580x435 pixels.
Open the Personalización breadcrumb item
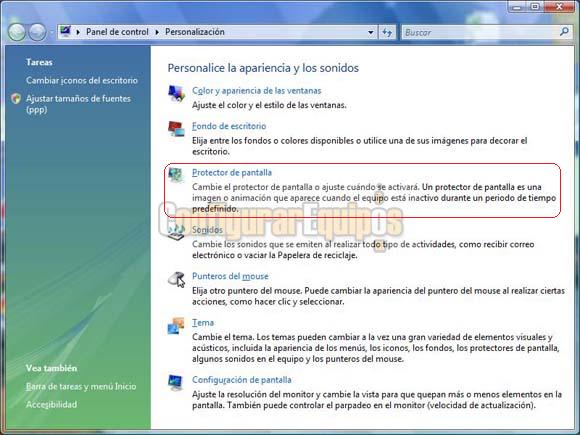pos(195,32)
